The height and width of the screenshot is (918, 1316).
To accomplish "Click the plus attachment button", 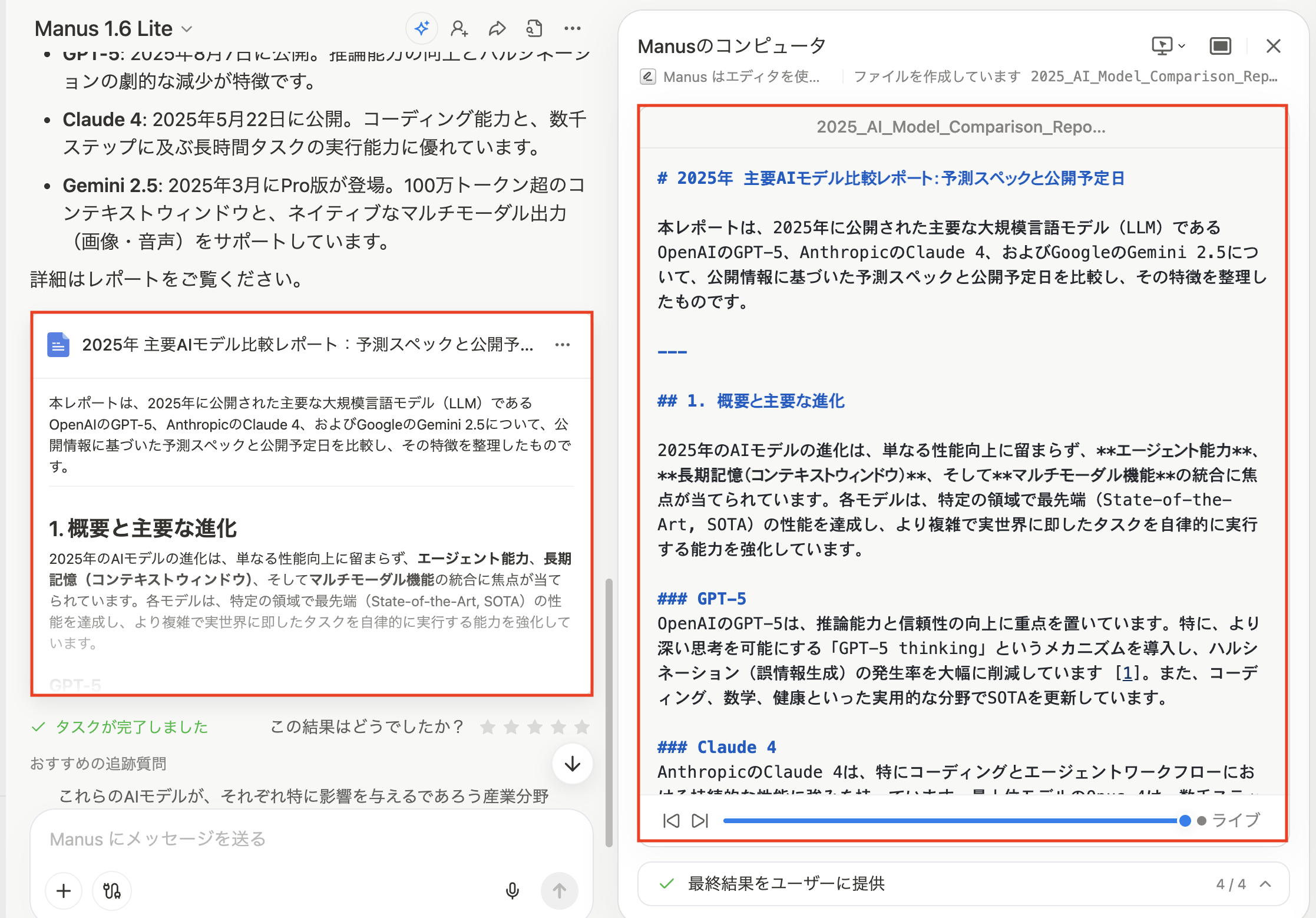I will click(64, 890).
